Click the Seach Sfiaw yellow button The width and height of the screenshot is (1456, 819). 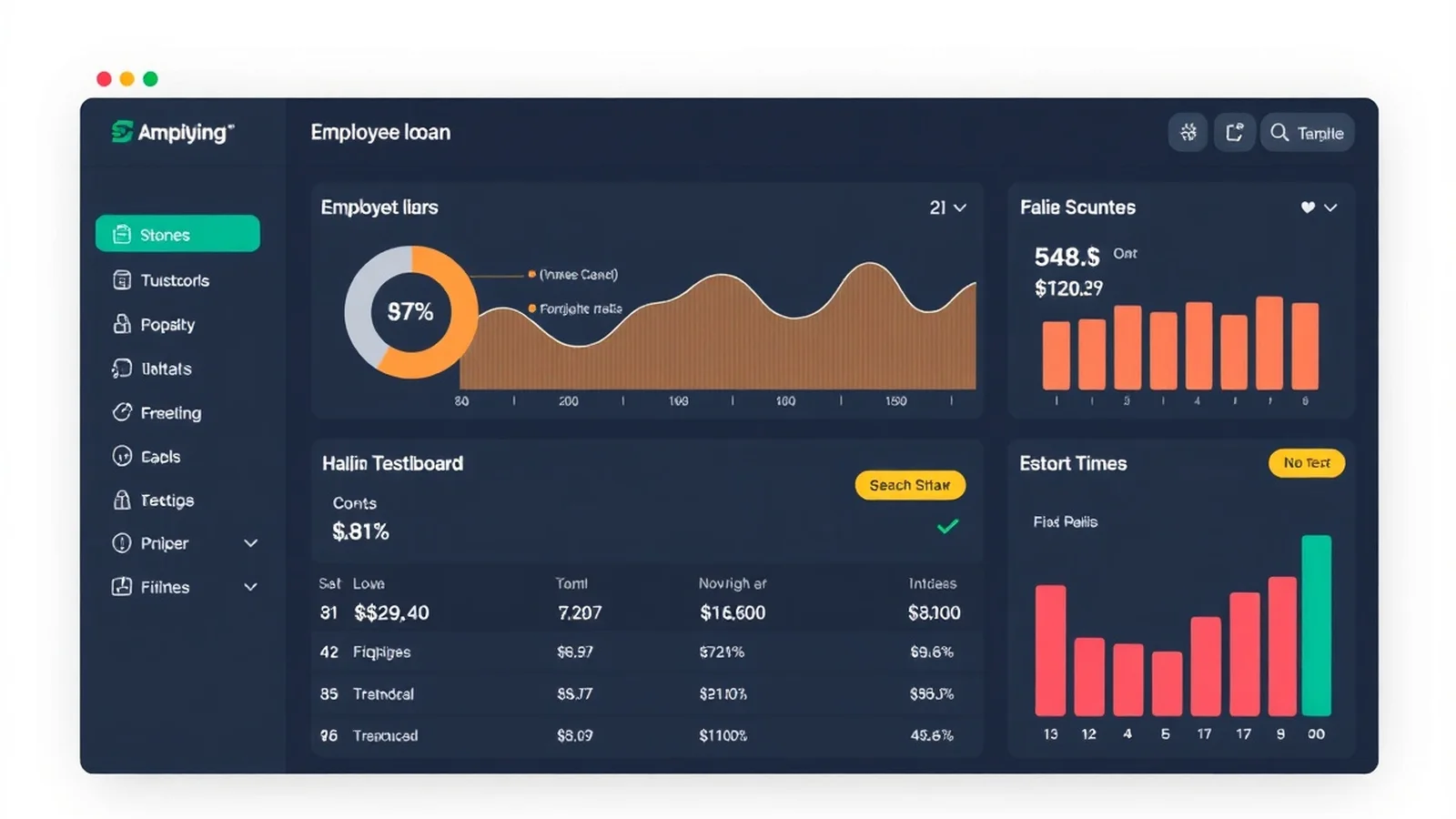click(910, 485)
